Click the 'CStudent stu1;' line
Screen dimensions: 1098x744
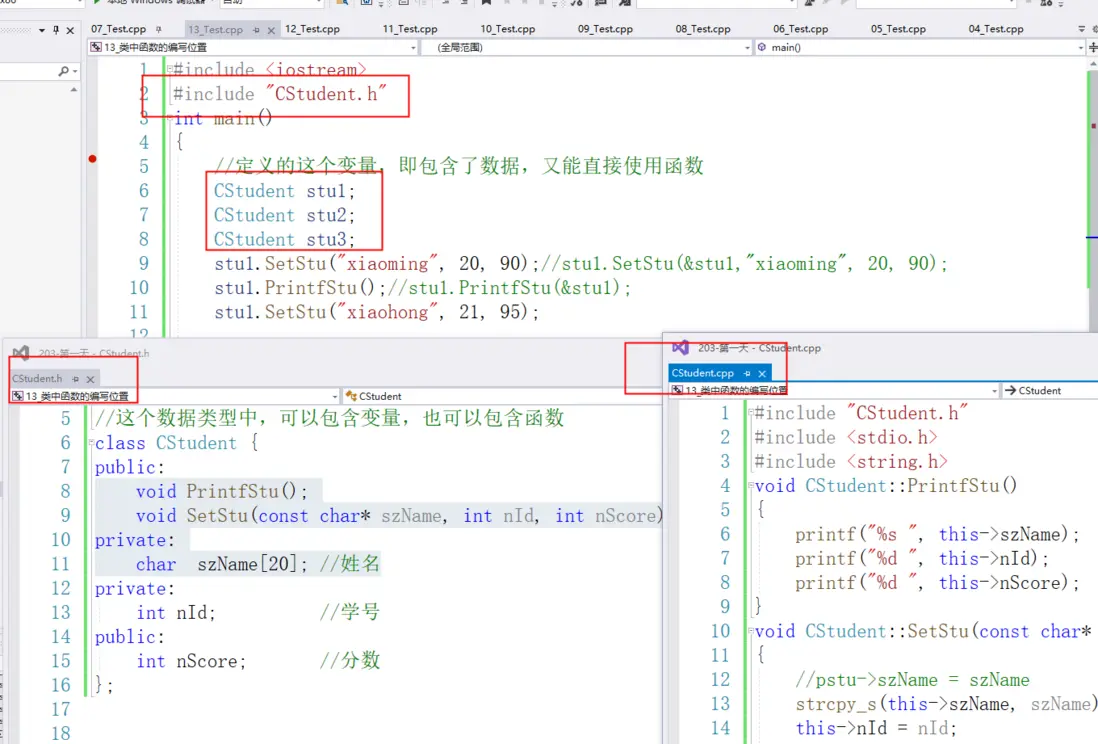284,191
